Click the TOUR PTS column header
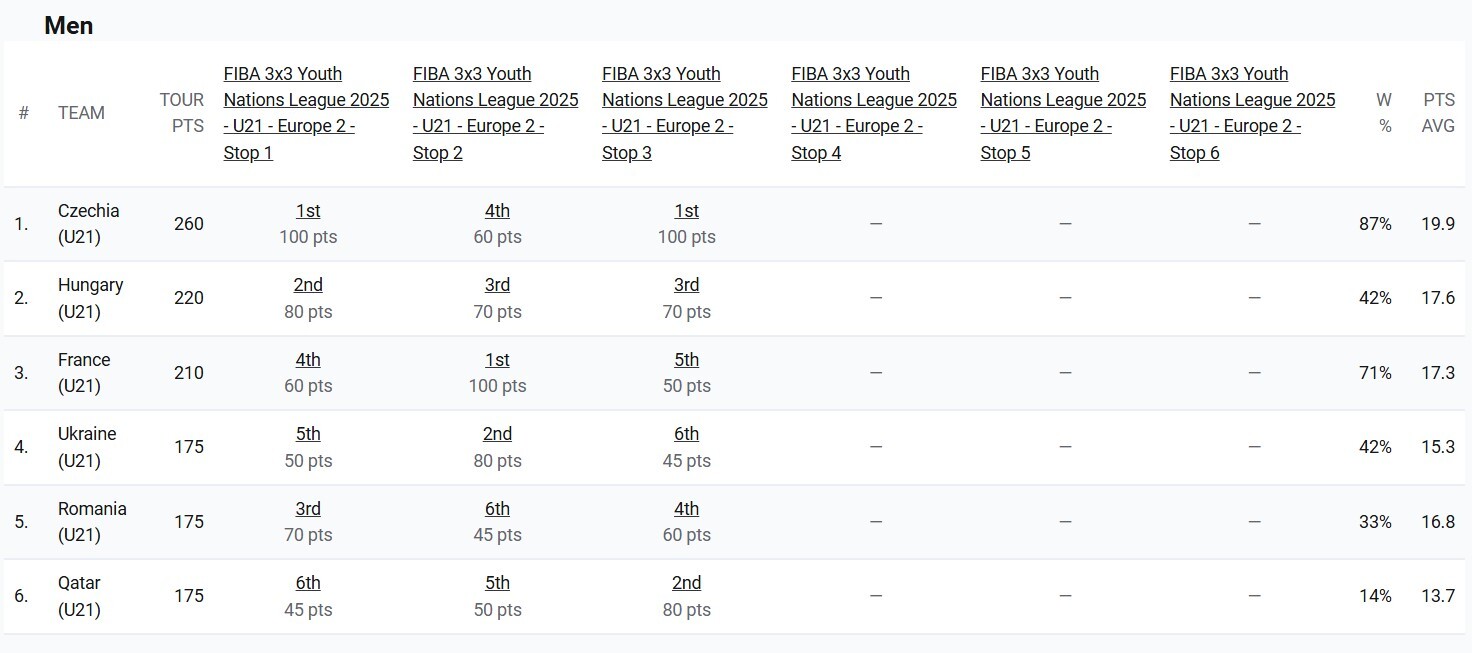 coord(182,113)
